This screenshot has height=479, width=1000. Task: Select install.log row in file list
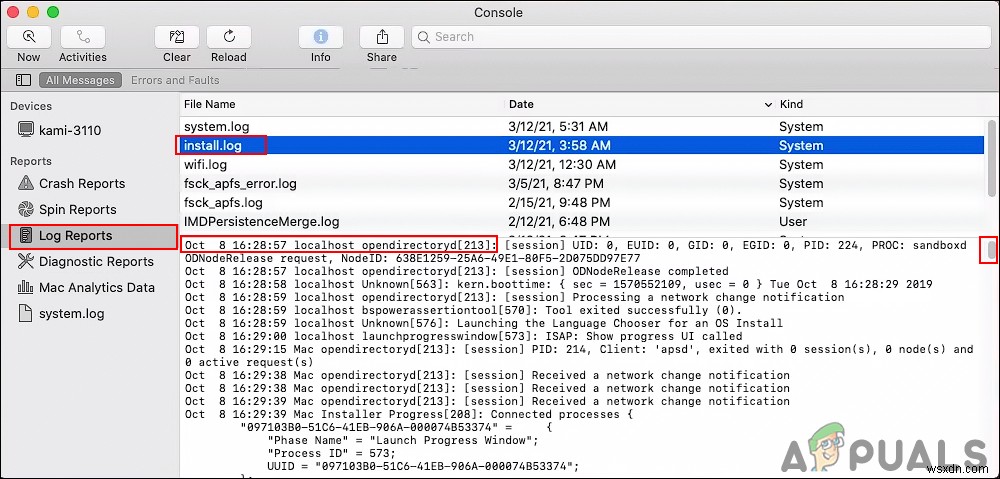[x=582, y=145]
